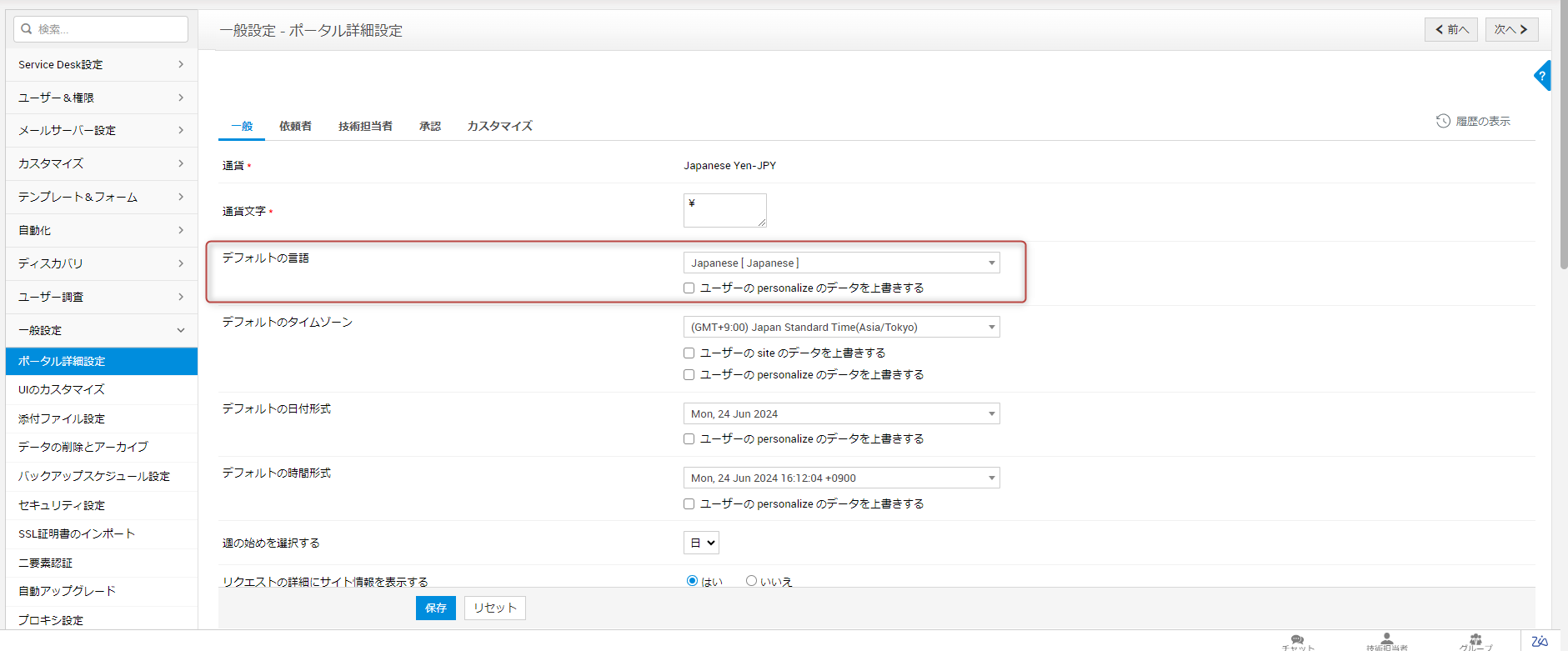The height and width of the screenshot is (651, 1568).
Task: Click the currency symbol text field
Action: click(x=724, y=210)
